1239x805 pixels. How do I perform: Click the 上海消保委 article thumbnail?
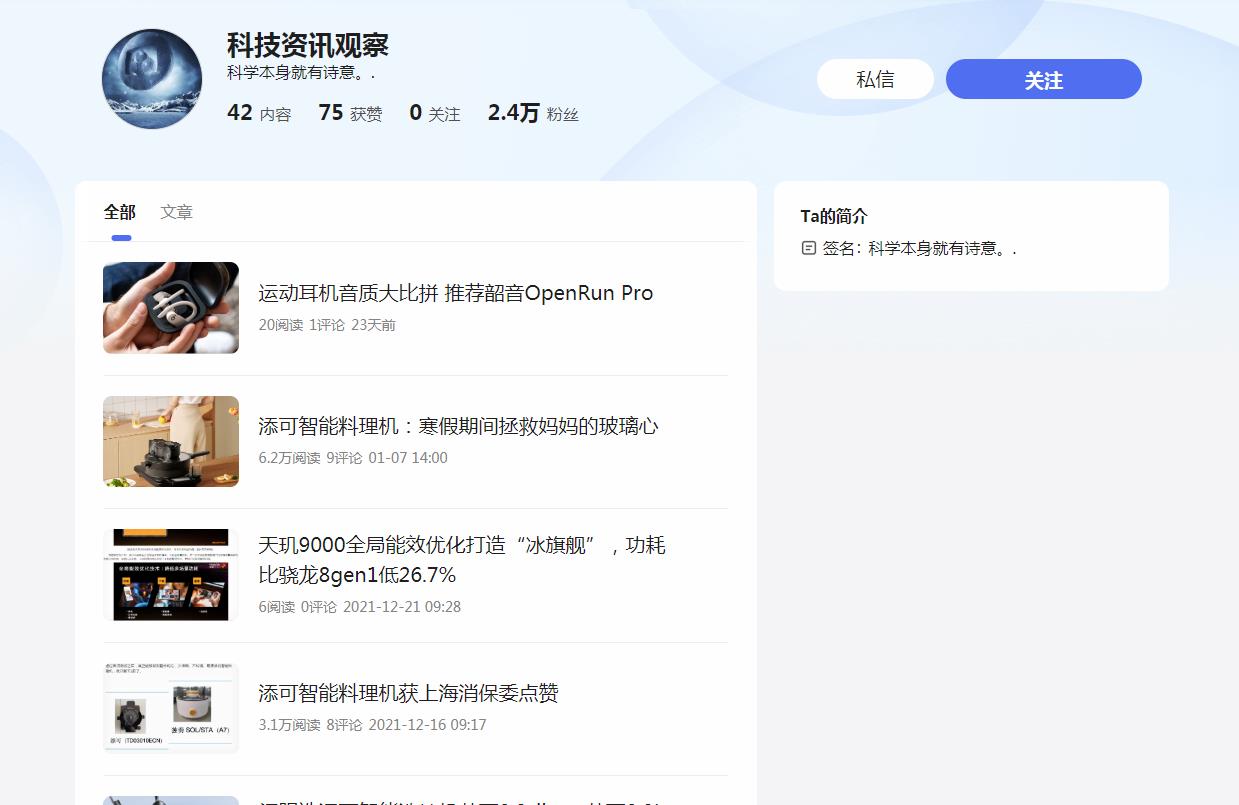171,708
